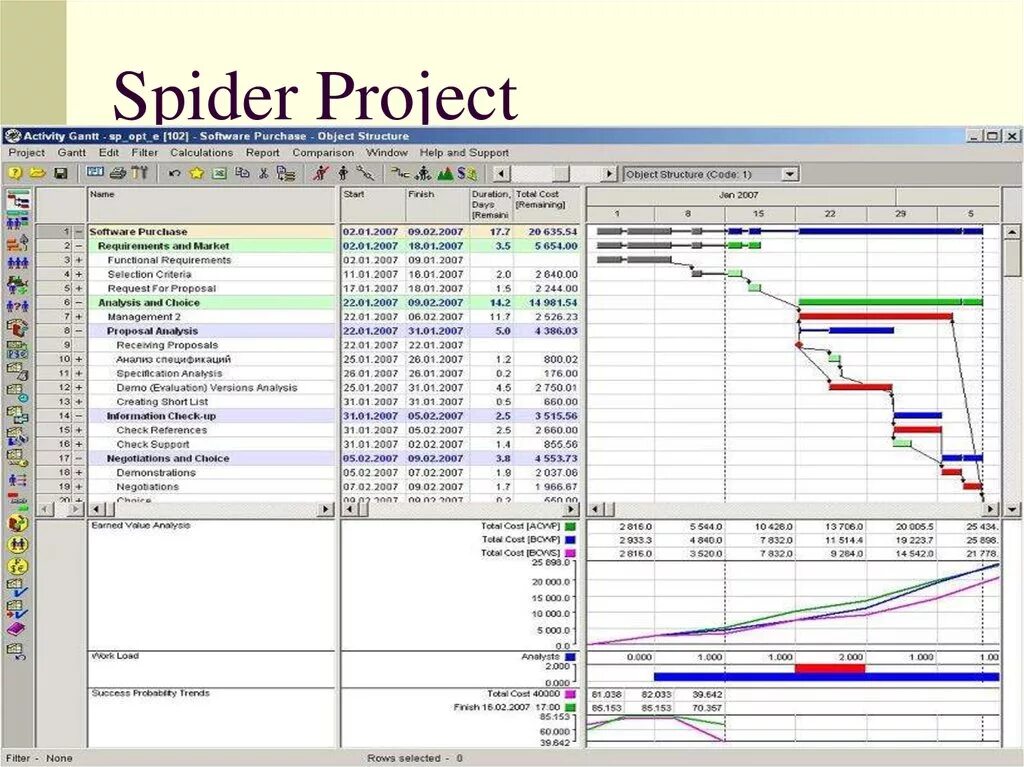1024x767 pixels.
Task: Collapse row 8 Proposal Analysis
Action: 79,331
